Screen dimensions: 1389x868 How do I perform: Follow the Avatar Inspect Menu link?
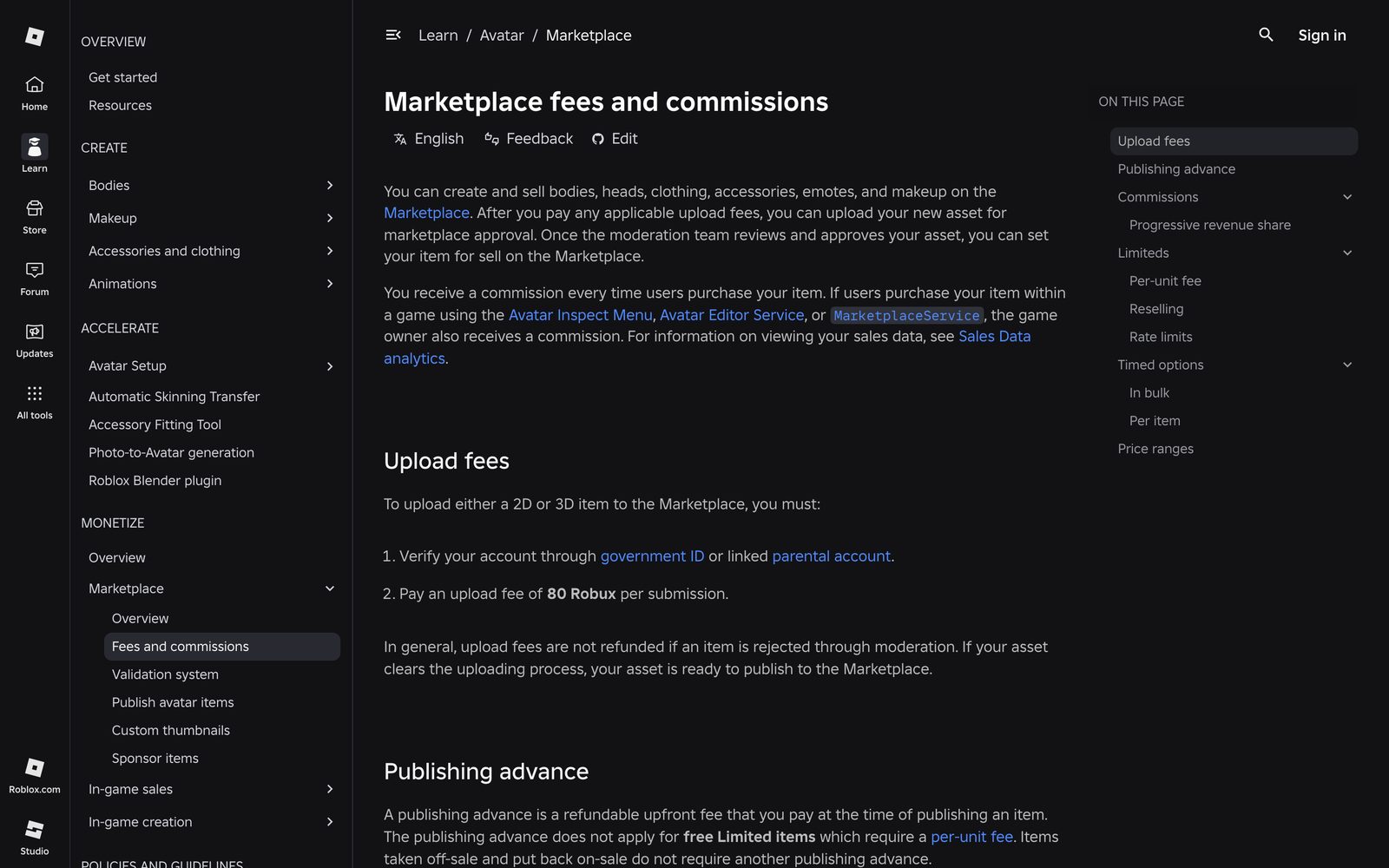click(580, 315)
